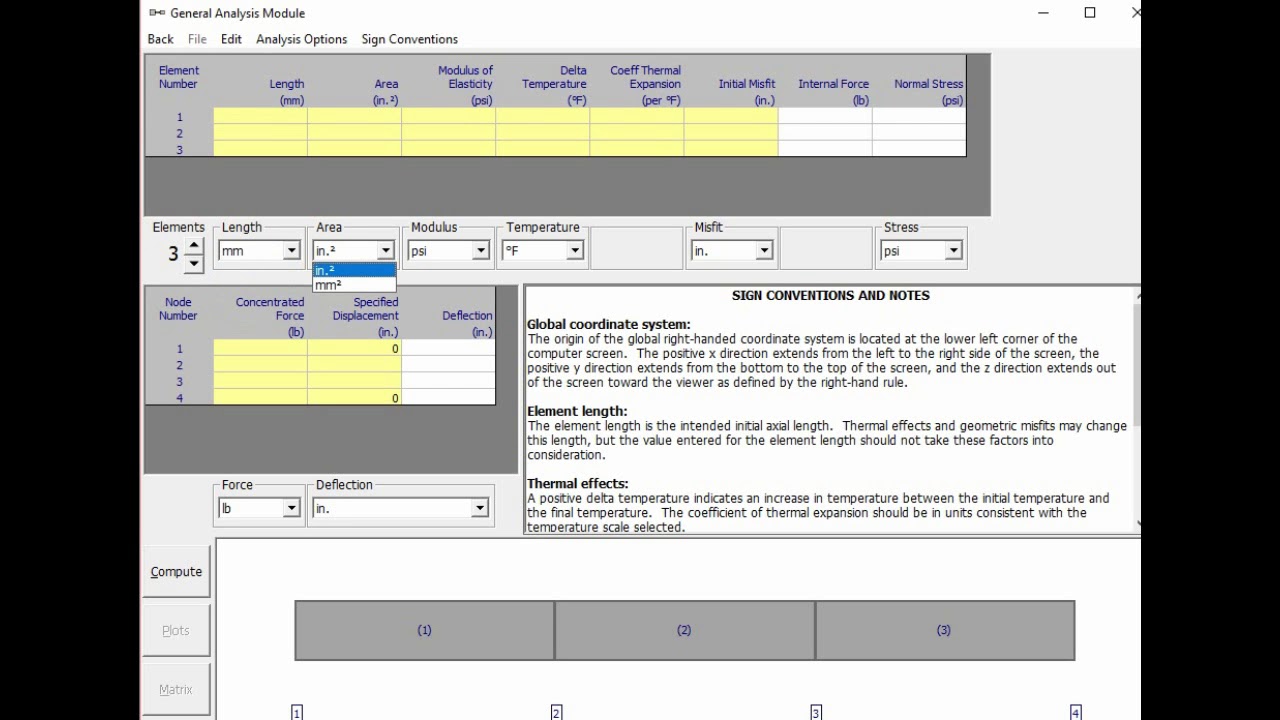Click 'Thermal effects:' heading in notes
This screenshot has width=1280, height=720.
(x=578, y=484)
